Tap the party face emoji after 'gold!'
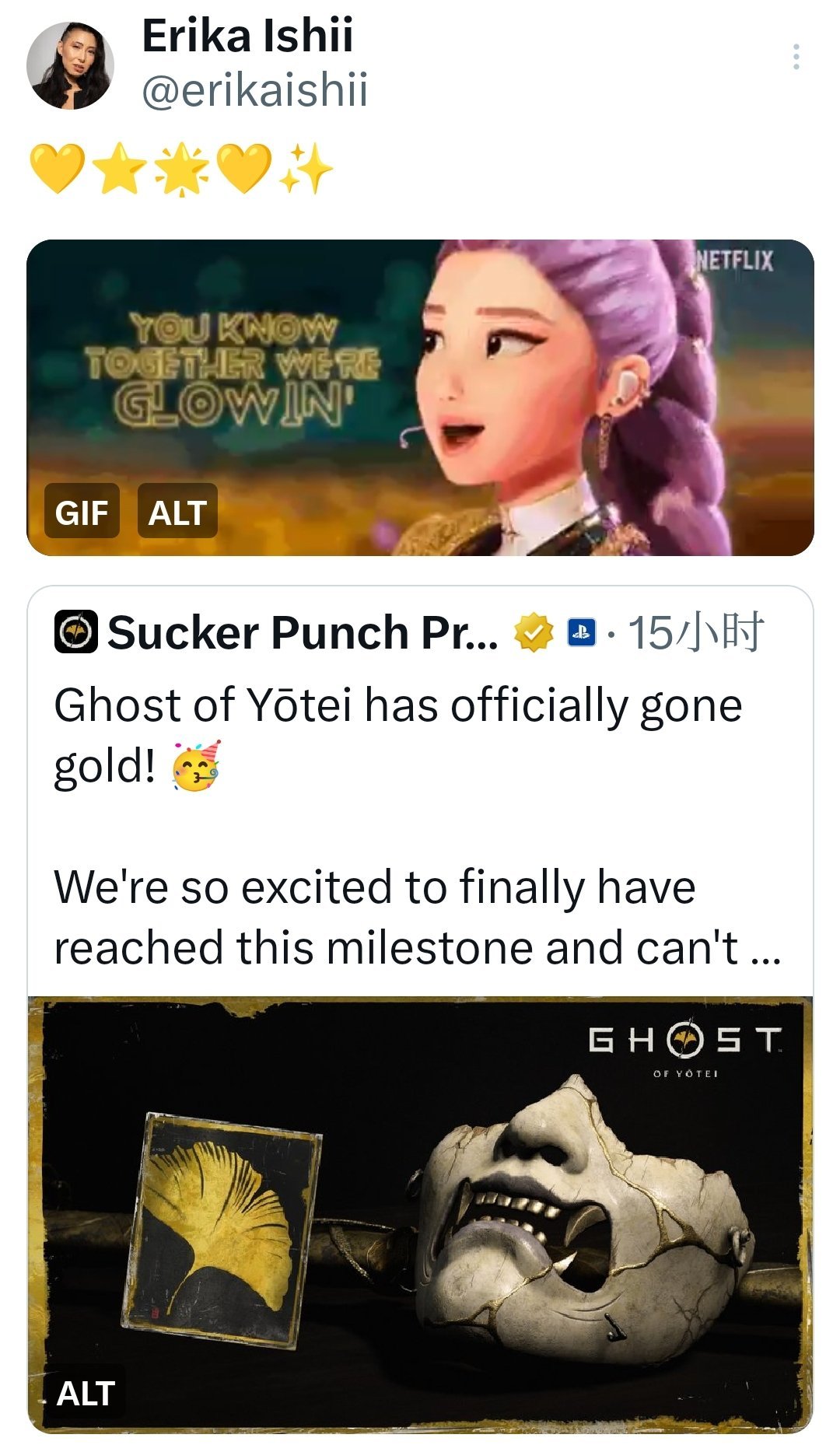This screenshot has width=840, height=1452. point(196,767)
